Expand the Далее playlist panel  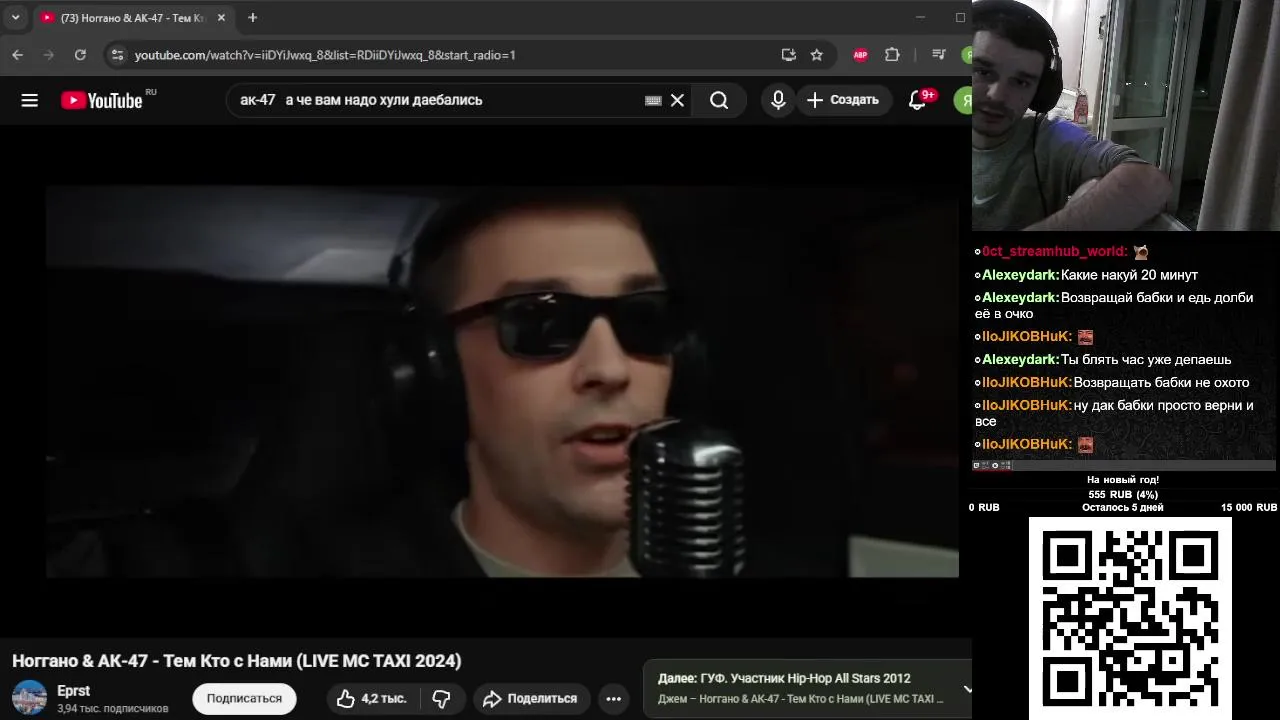pyautogui.click(x=967, y=689)
